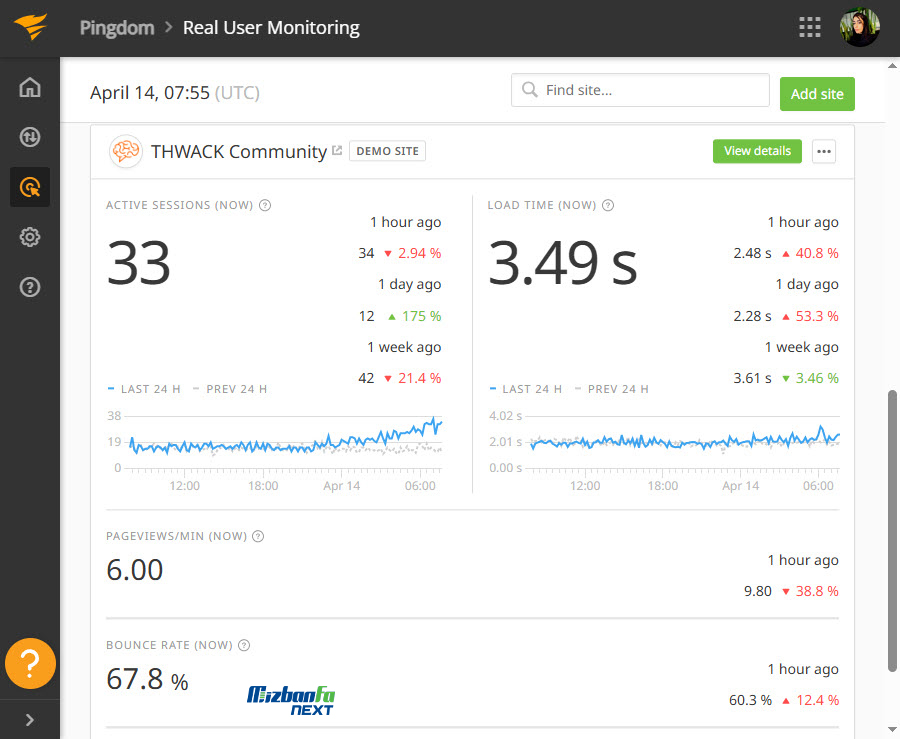Toggle the PREV 24 H legend in sessions chart
Image resolution: width=900 pixels, height=739 pixels.
pyautogui.click(x=230, y=389)
